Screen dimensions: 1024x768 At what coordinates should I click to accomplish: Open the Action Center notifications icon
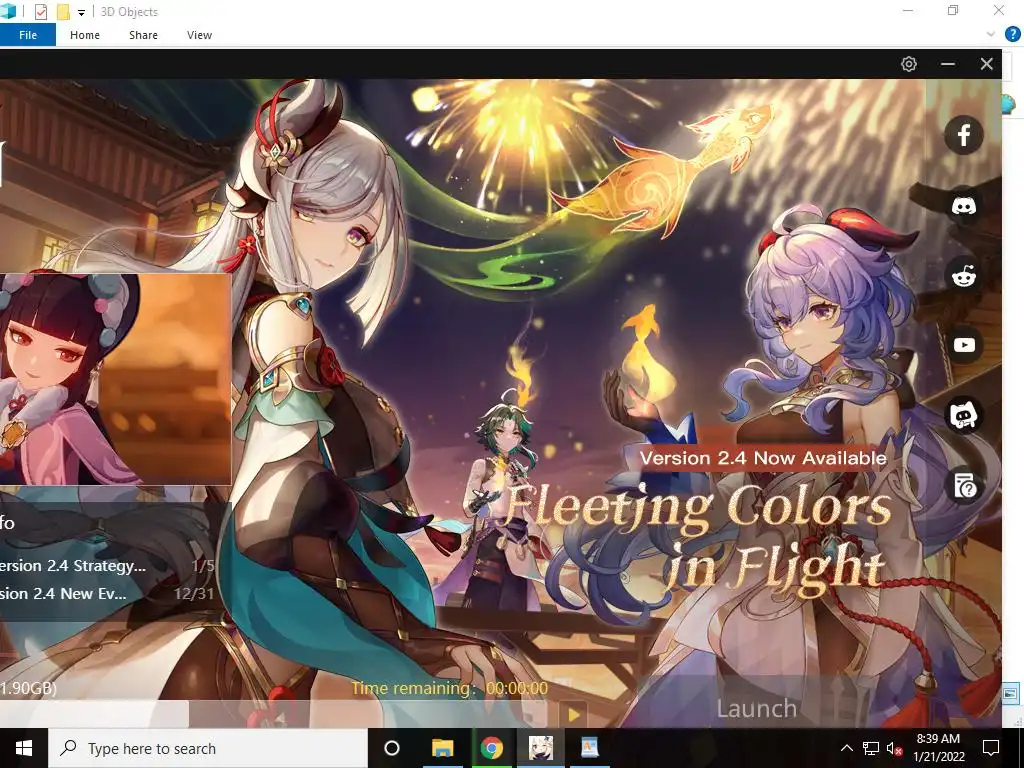point(991,748)
